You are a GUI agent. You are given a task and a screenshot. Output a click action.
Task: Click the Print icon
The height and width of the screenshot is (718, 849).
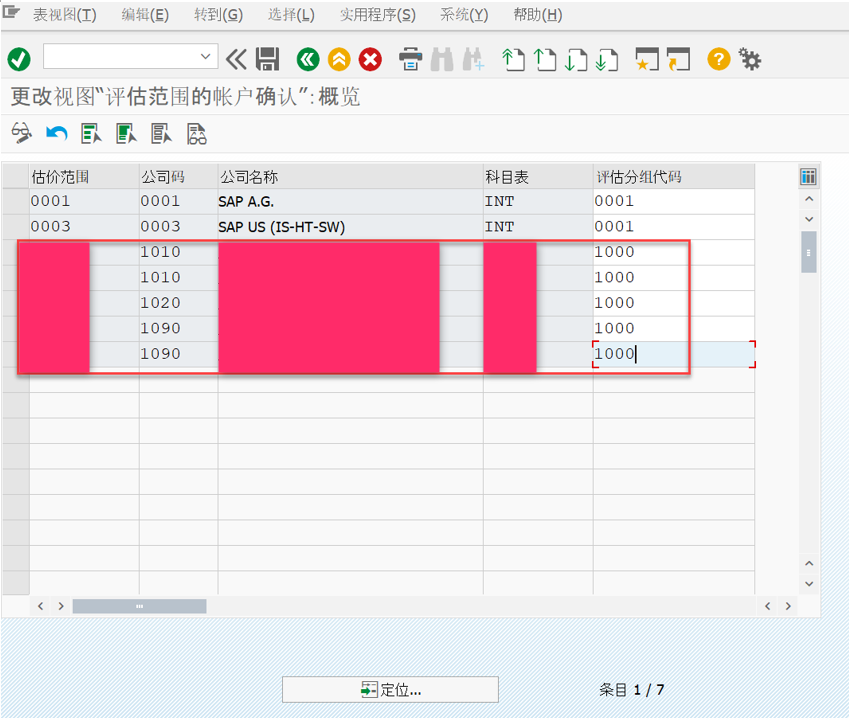[410, 60]
